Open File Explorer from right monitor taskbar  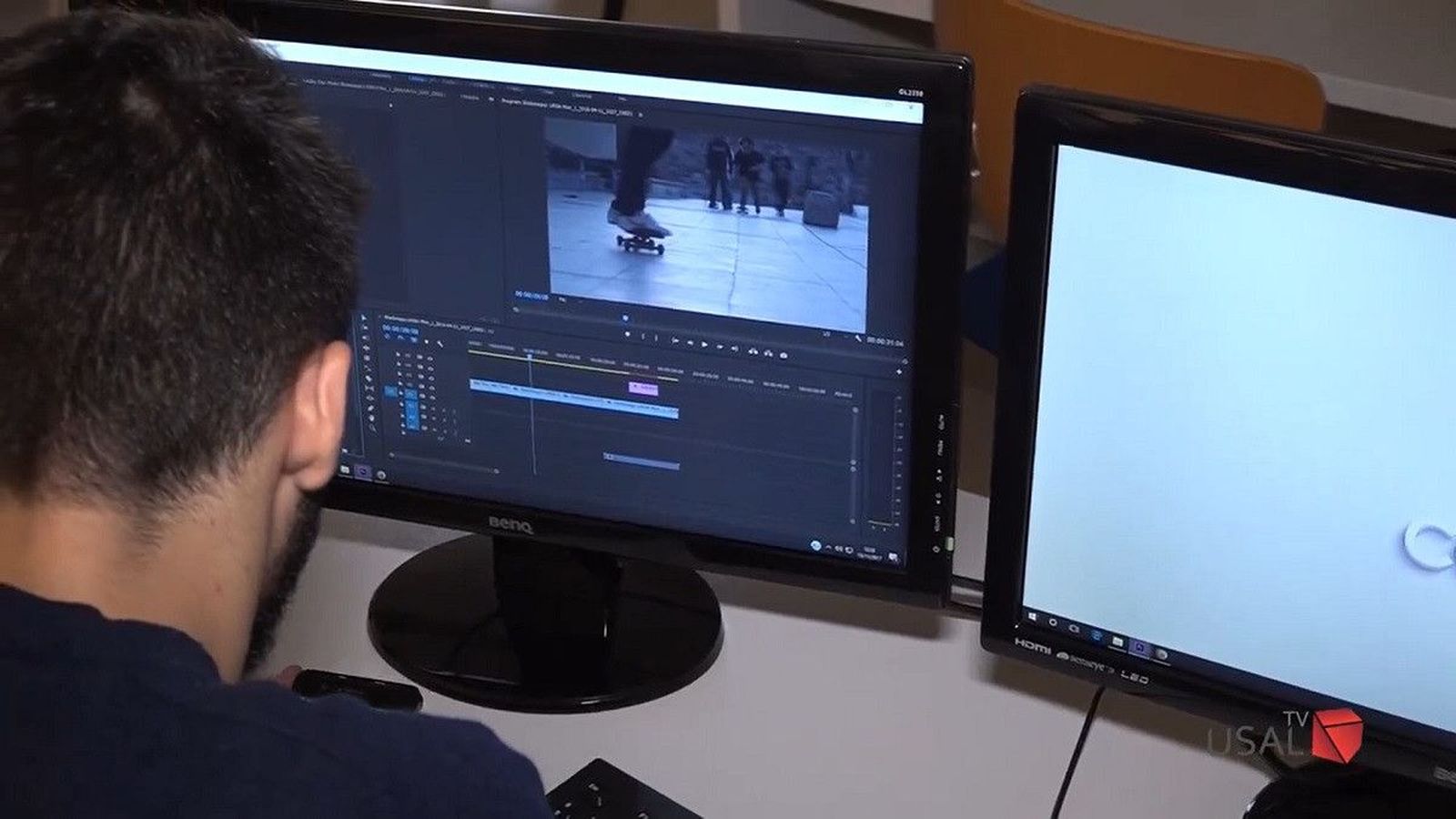click(x=1117, y=641)
